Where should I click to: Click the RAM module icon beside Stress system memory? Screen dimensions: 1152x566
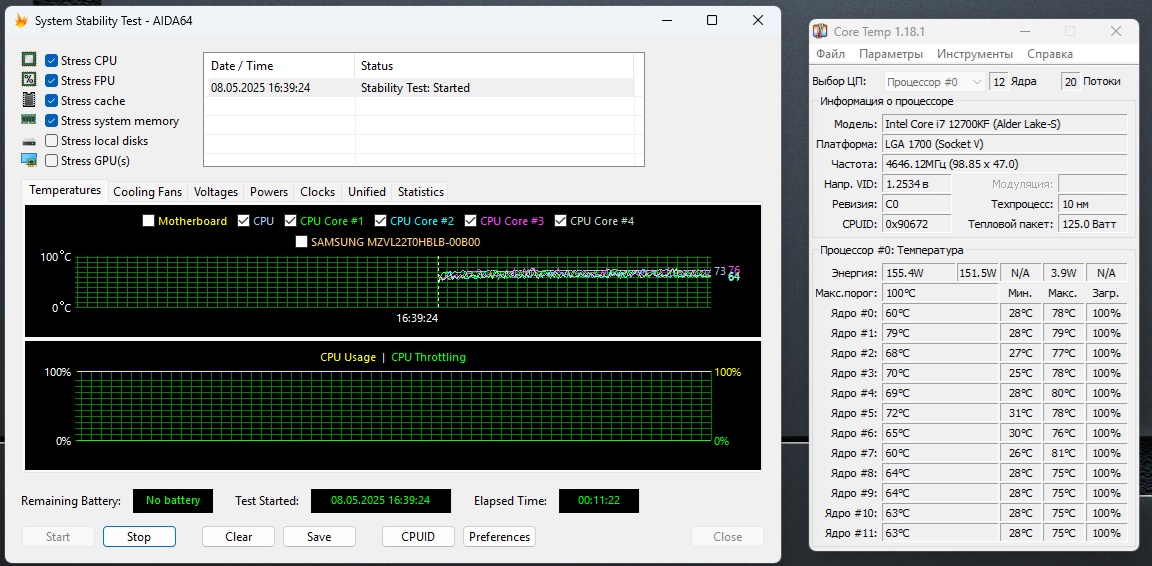(29, 120)
